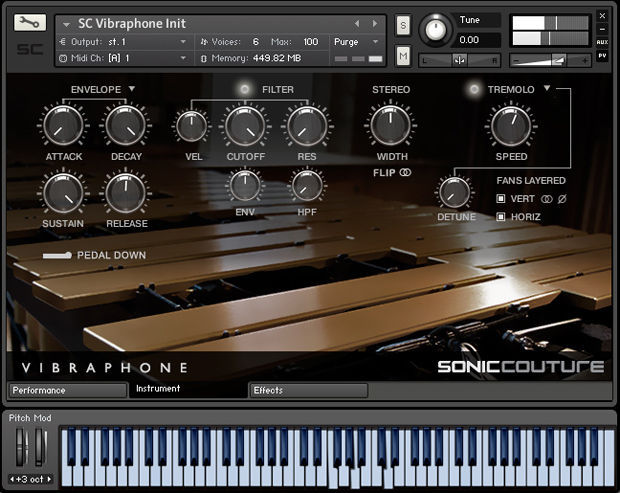
Task: Click the SC Vibraphone Init name
Action: (x=132, y=23)
